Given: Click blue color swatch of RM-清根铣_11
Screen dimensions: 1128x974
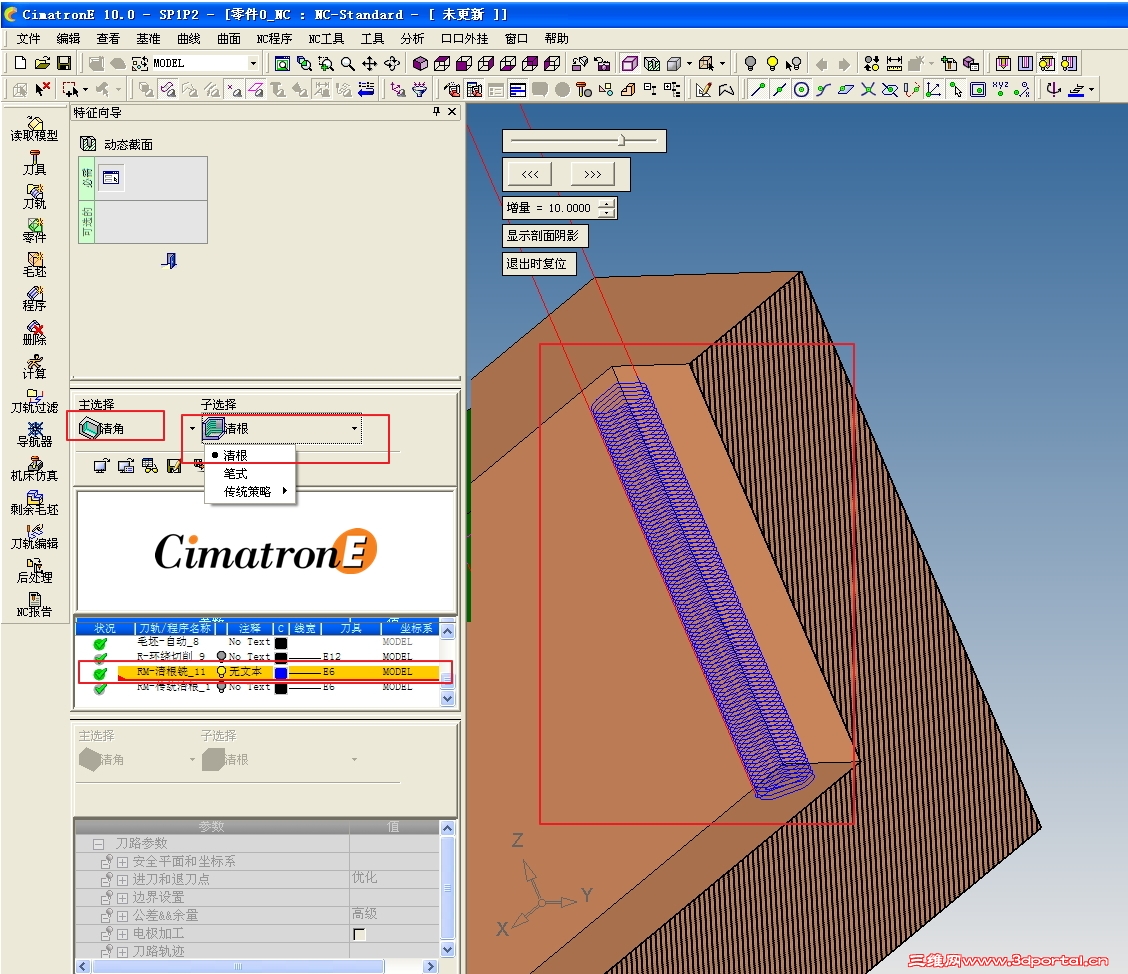Looking at the screenshot, I should (281, 673).
